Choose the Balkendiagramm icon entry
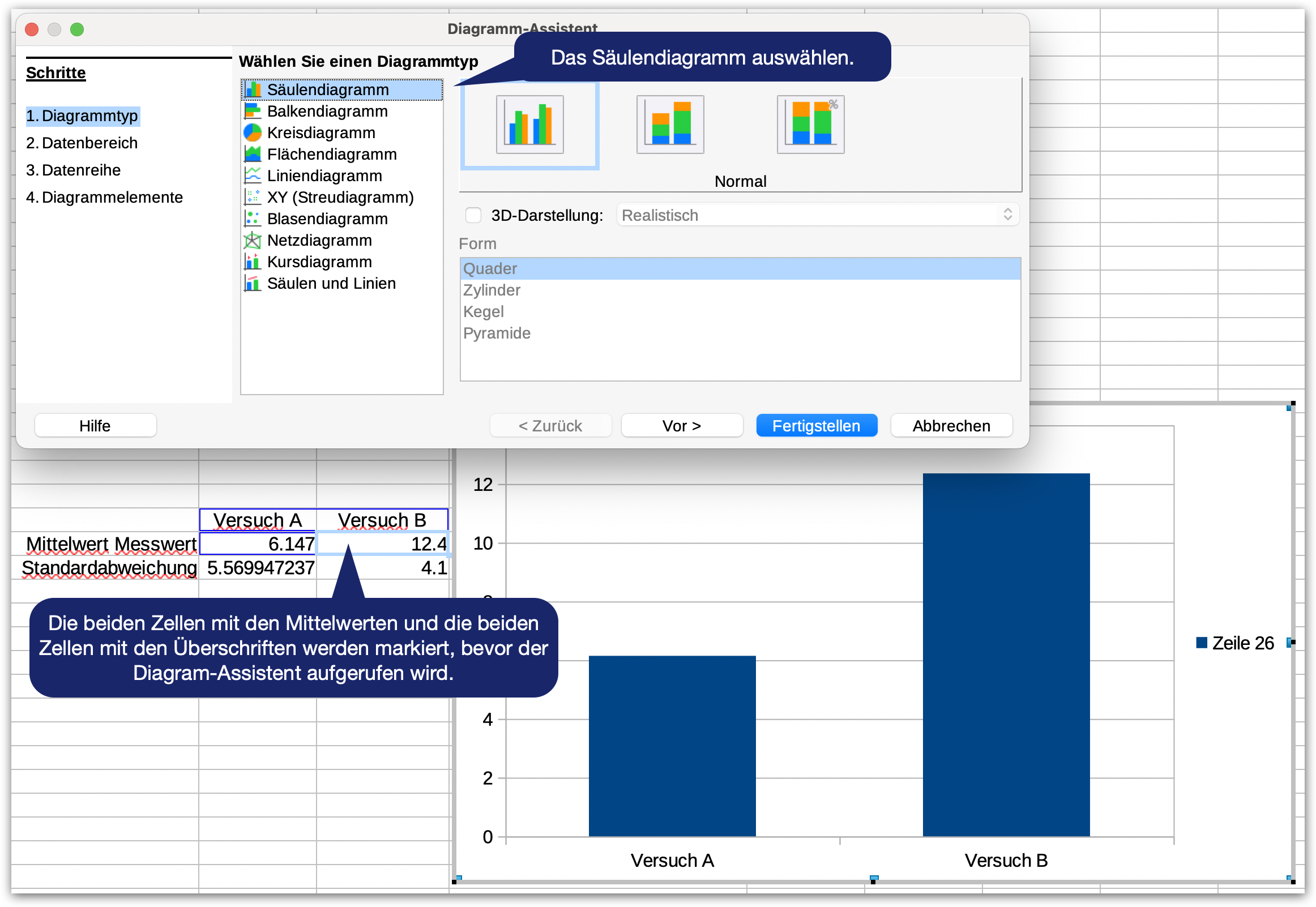Image resolution: width=1316 pixels, height=907 pixels. point(253,112)
